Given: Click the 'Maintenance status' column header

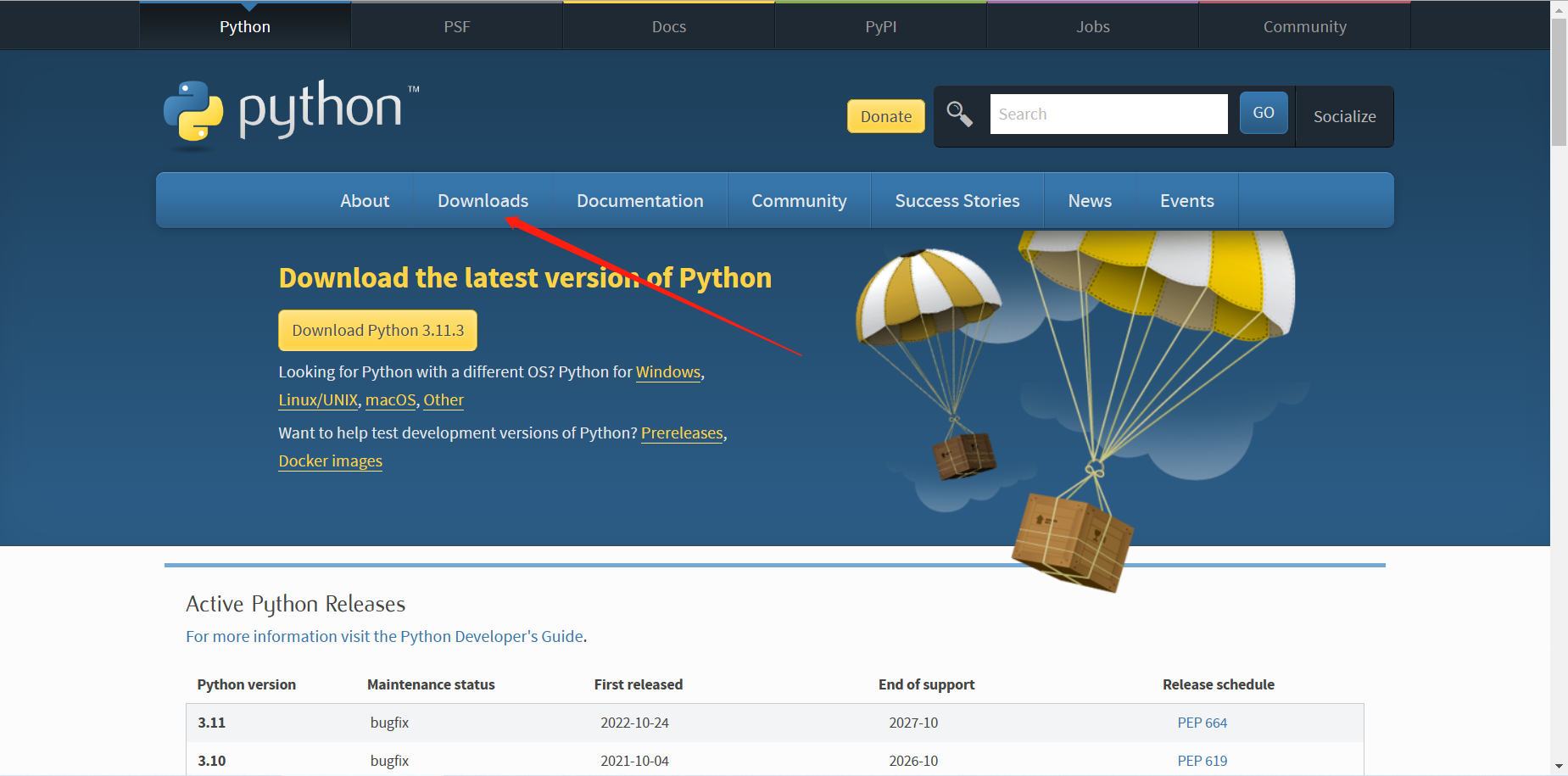Looking at the screenshot, I should [431, 684].
